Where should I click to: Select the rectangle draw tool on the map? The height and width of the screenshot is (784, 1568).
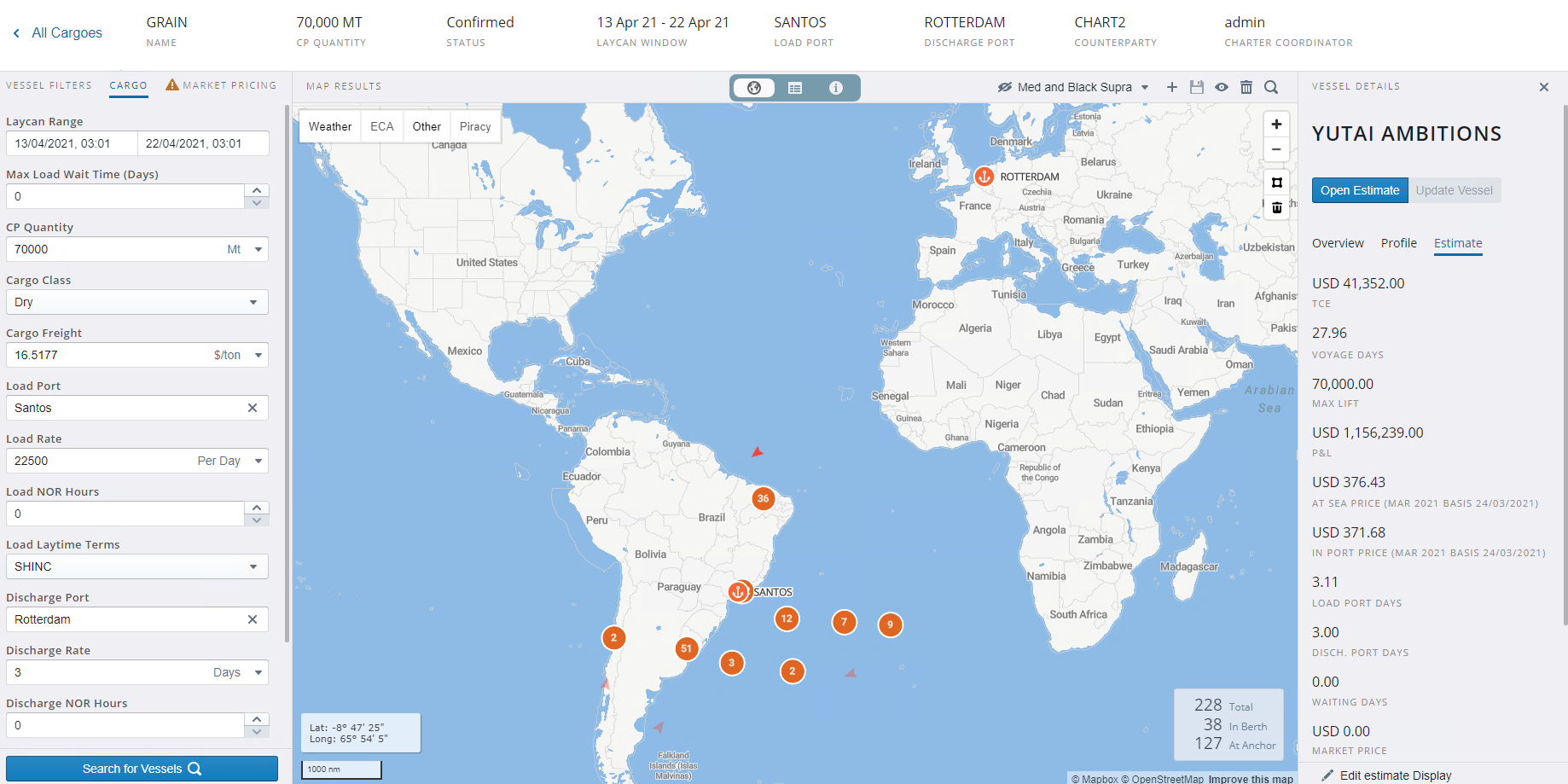click(x=1276, y=182)
